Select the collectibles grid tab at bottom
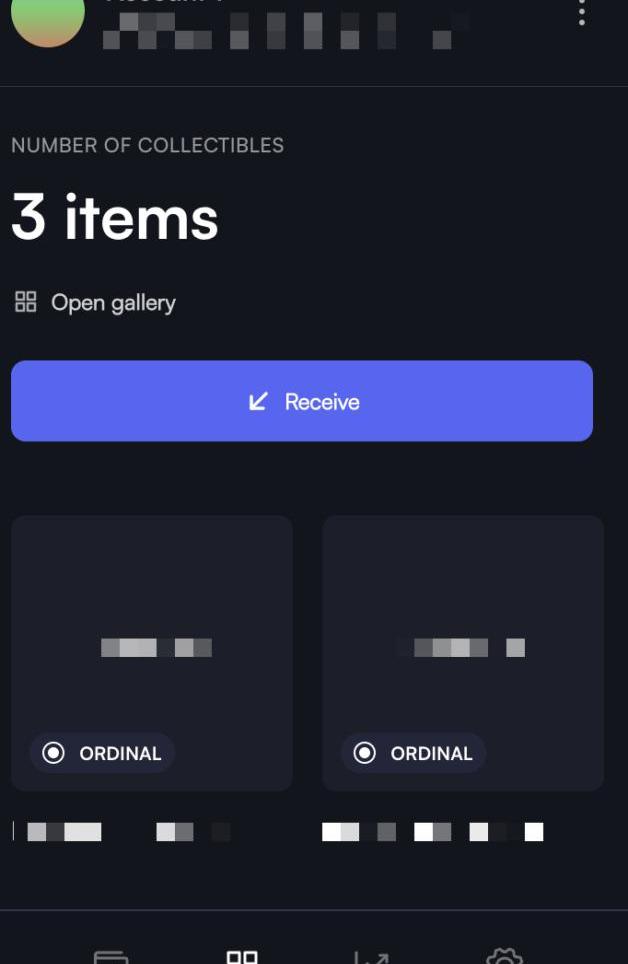628x964 pixels. [x=242, y=957]
